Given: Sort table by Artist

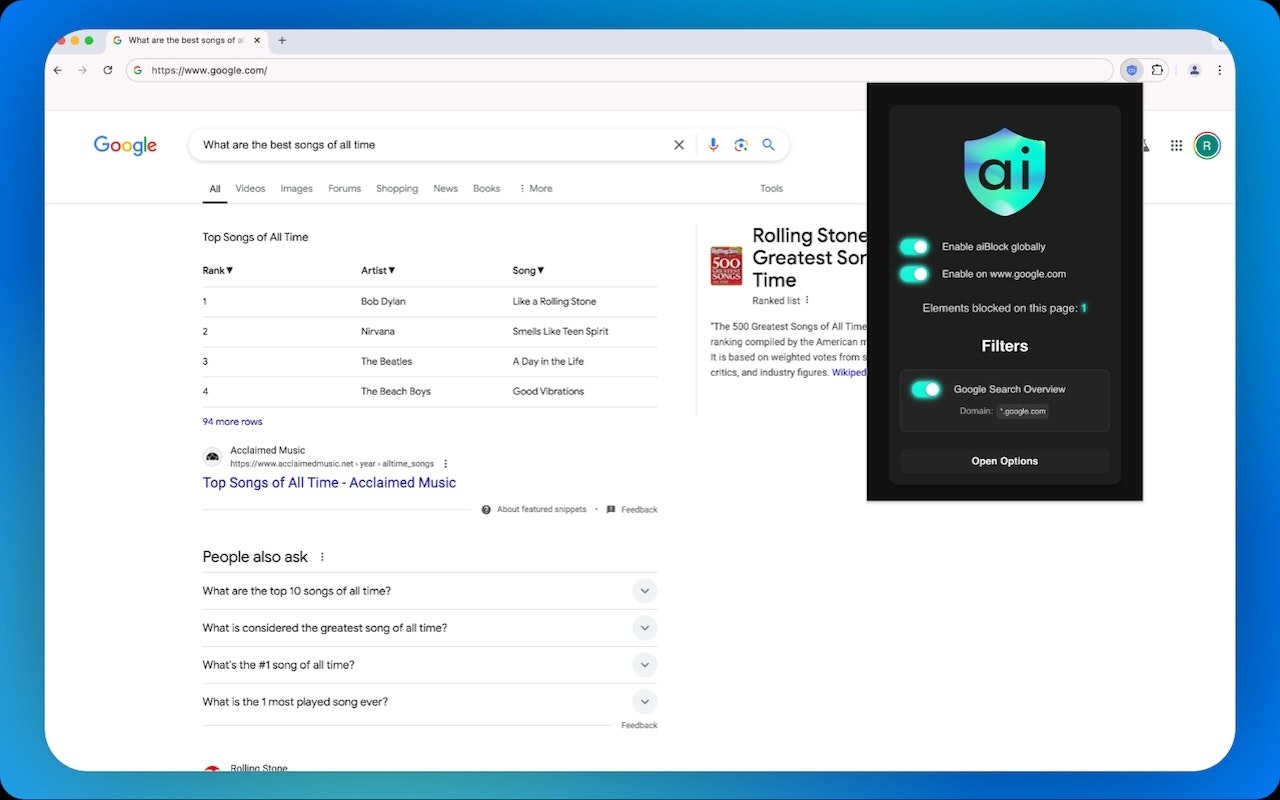Looking at the screenshot, I should (378, 270).
